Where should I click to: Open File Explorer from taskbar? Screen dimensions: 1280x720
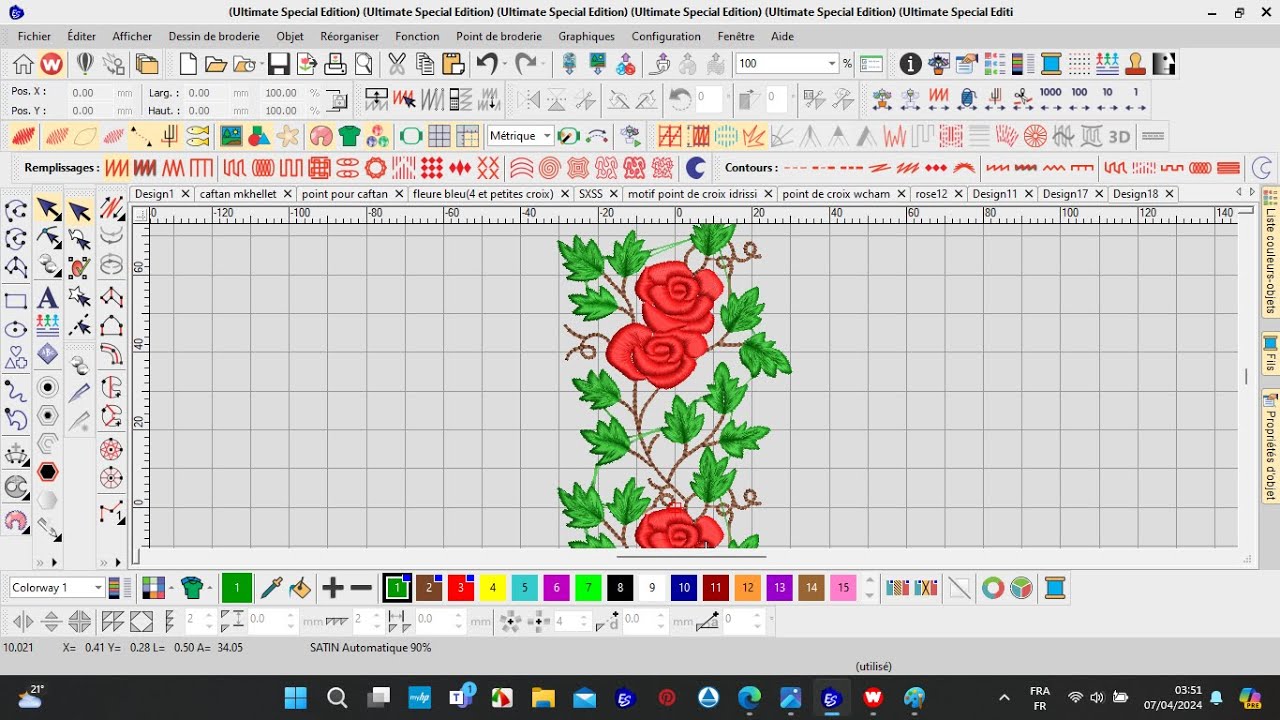click(543, 697)
